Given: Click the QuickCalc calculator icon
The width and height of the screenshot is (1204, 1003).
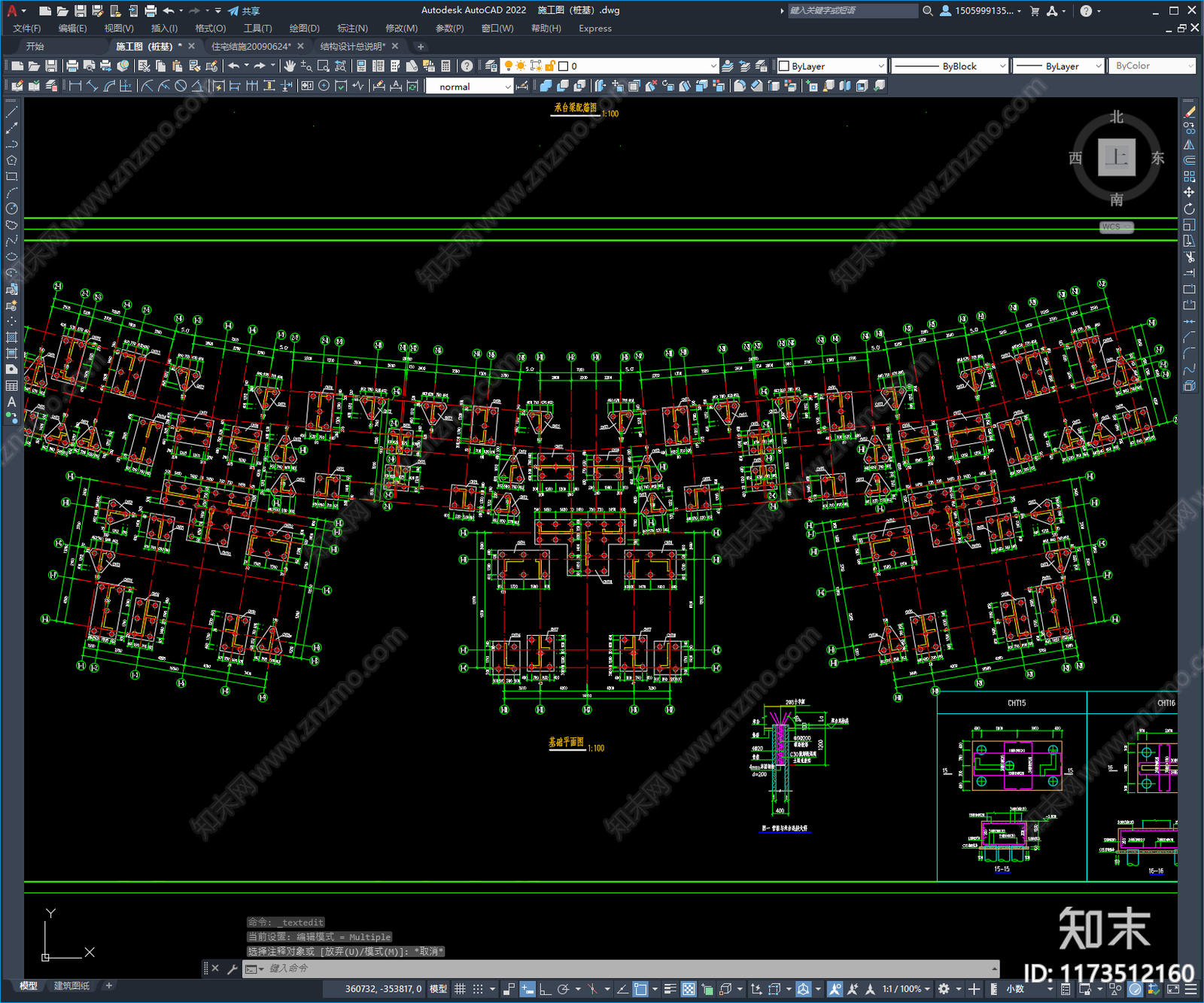Looking at the screenshot, I should [x=445, y=66].
